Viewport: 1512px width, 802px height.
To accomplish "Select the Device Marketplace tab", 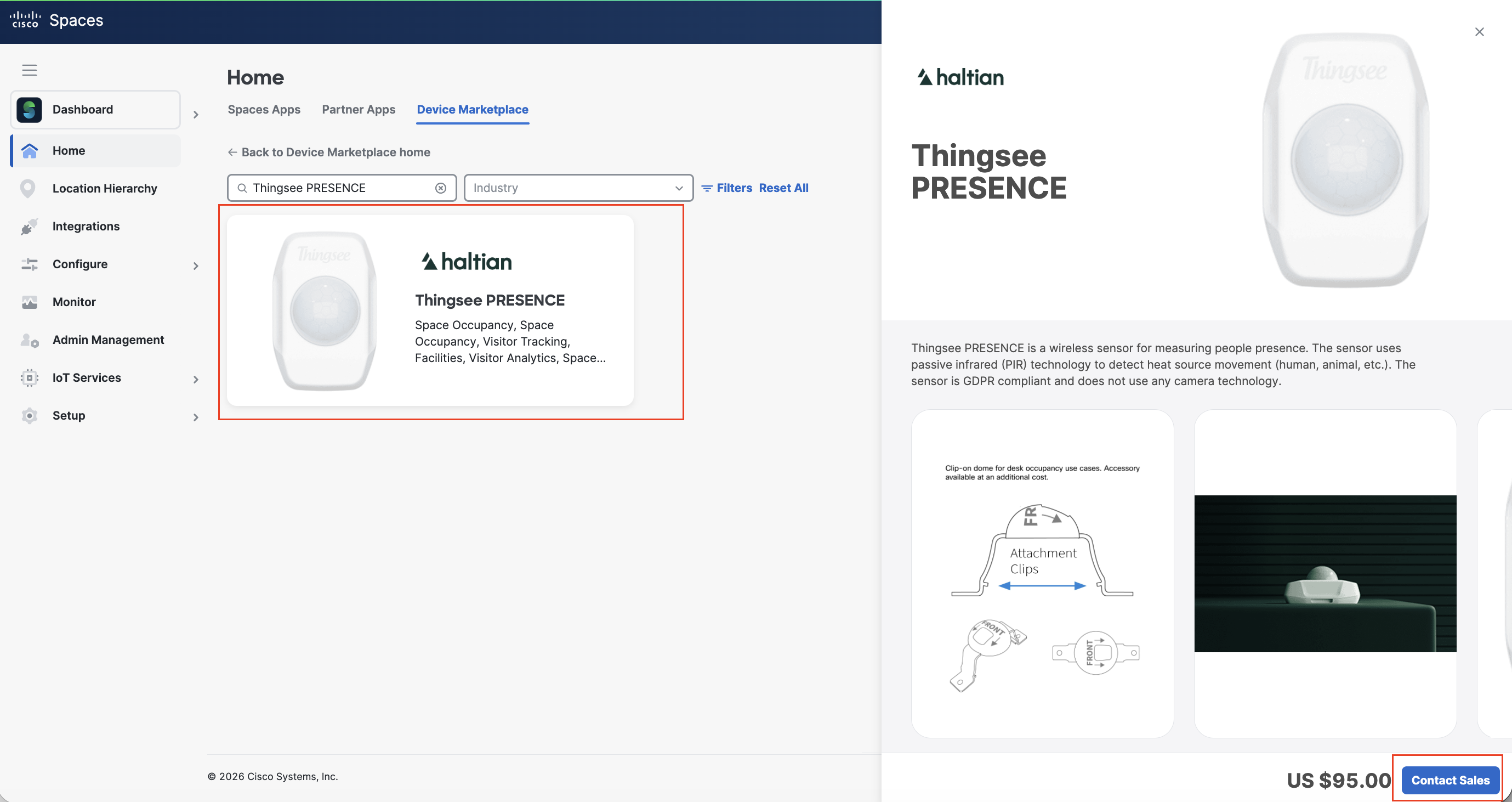I will coord(473,110).
